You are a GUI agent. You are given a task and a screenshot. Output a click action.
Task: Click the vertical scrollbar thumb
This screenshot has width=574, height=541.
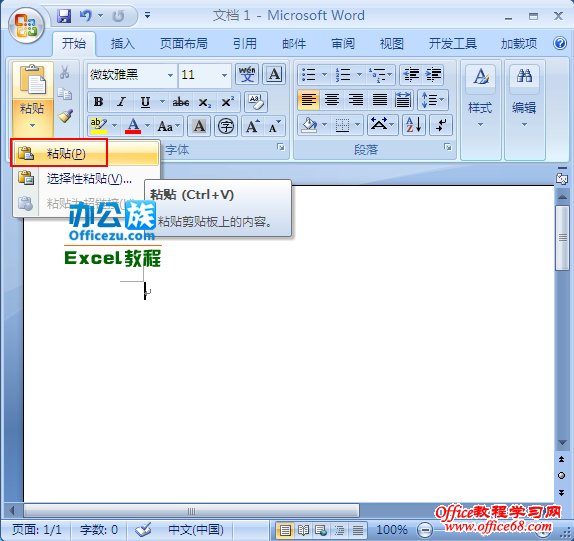562,237
